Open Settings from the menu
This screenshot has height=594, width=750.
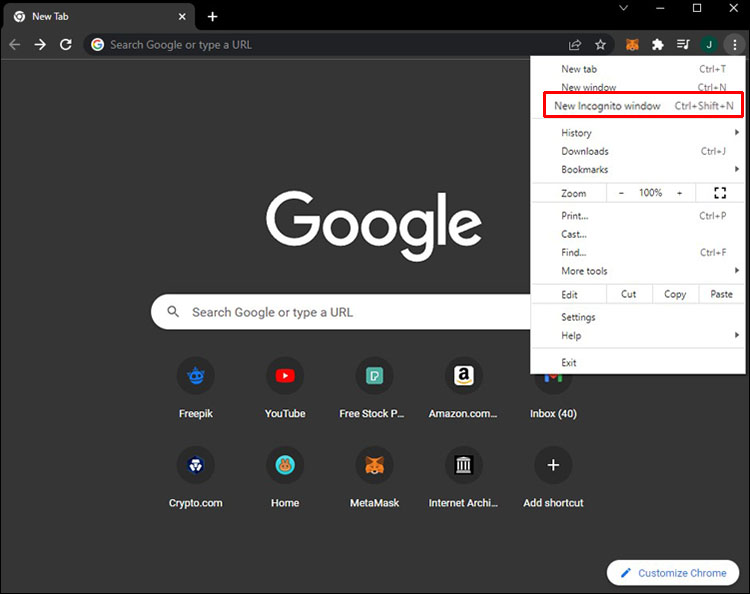pyautogui.click(x=638, y=317)
